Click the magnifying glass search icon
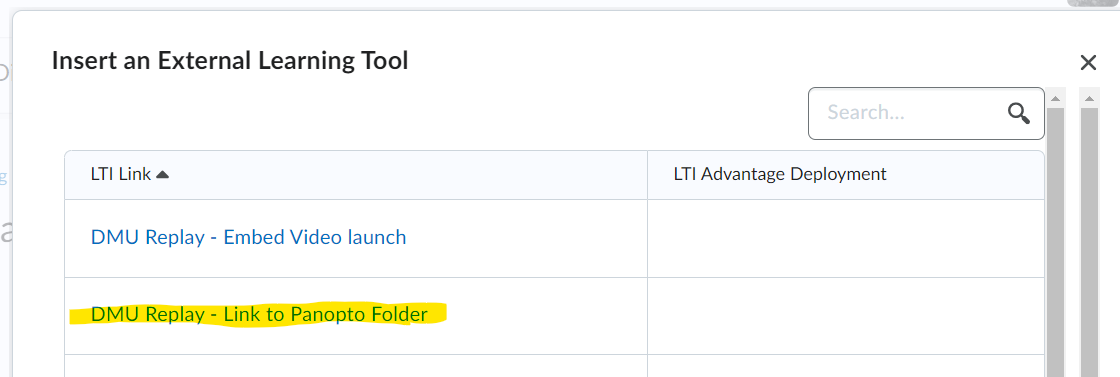The width and height of the screenshot is (1120, 377). click(1019, 113)
